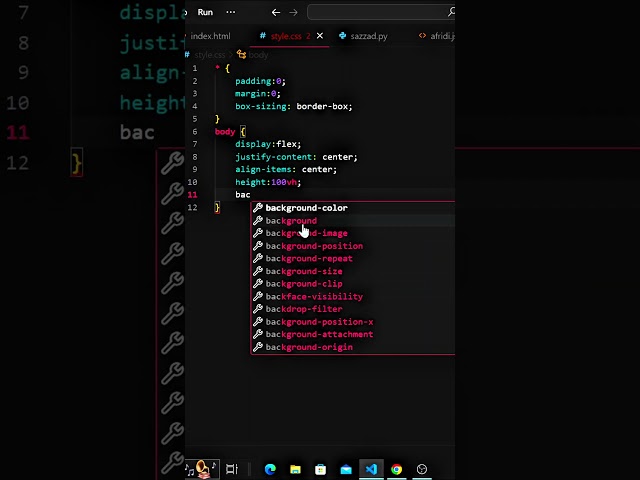Choose backface-visibility suggestion
The image size is (640, 480).
click(x=353, y=296)
